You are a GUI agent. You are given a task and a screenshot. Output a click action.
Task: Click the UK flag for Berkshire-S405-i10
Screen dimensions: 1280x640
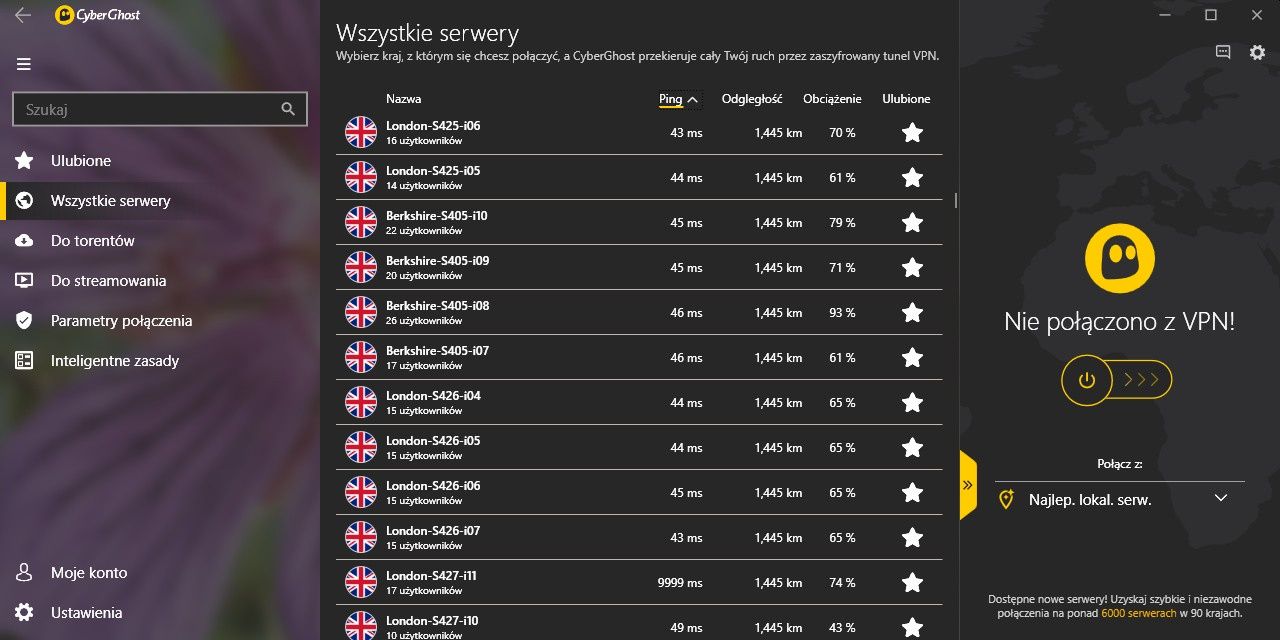tap(361, 222)
